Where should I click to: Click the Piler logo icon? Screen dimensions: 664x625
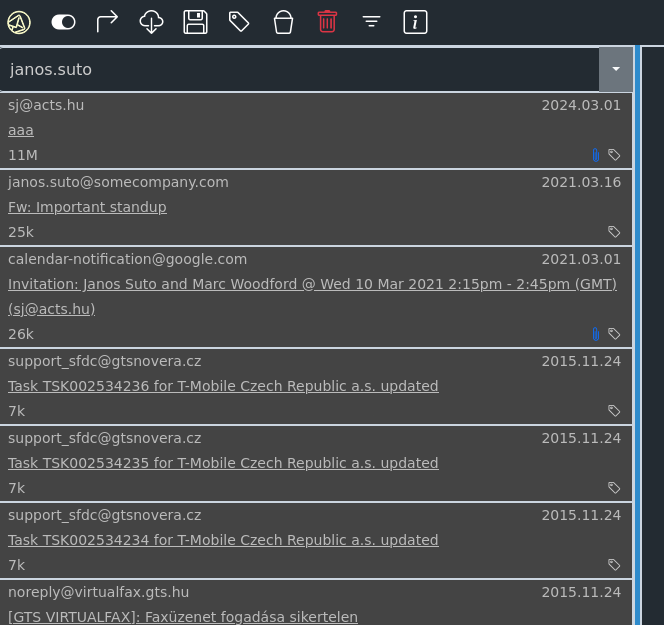coord(19,22)
